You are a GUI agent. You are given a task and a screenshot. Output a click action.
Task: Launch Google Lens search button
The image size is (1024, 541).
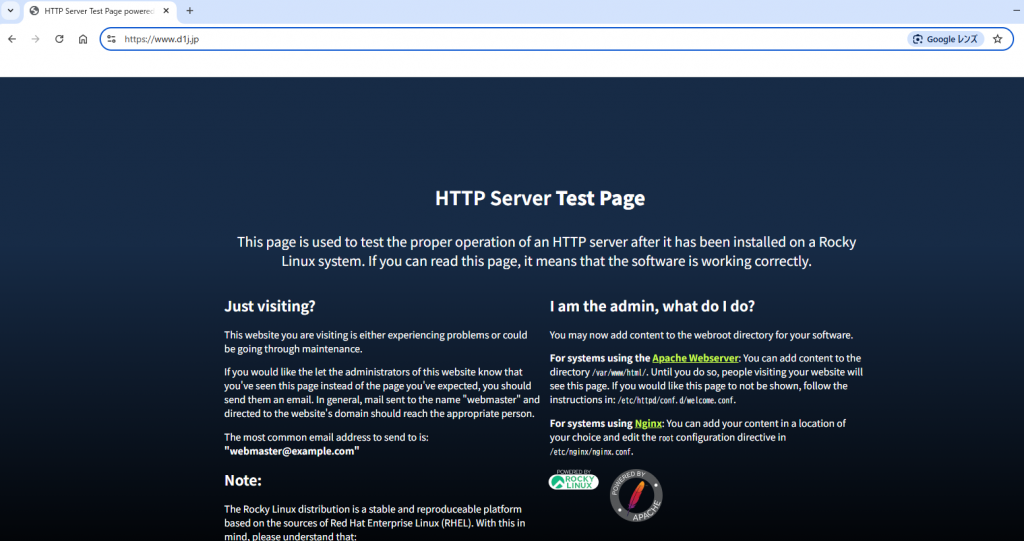click(945, 39)
